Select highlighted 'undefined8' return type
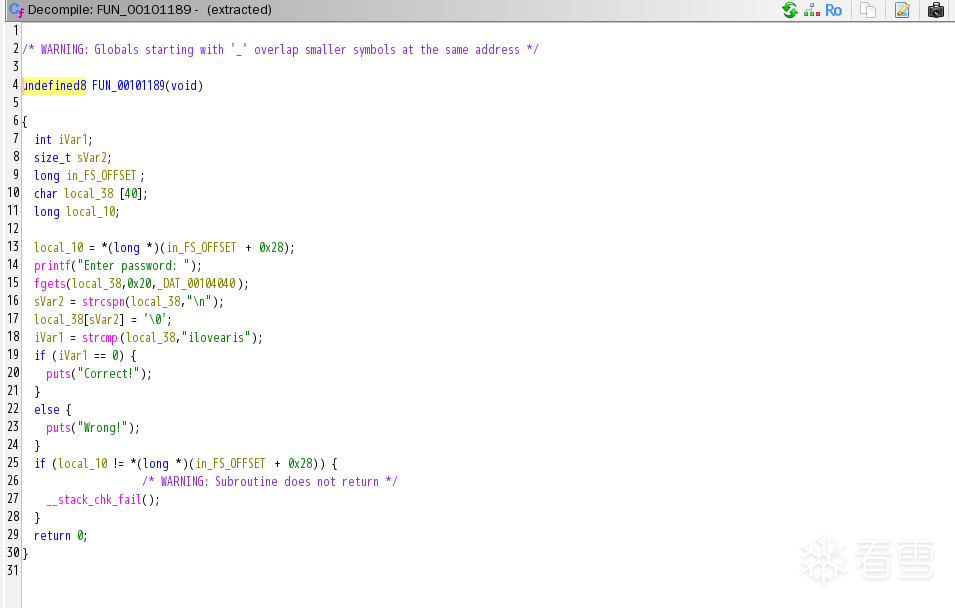 (55, 85)
